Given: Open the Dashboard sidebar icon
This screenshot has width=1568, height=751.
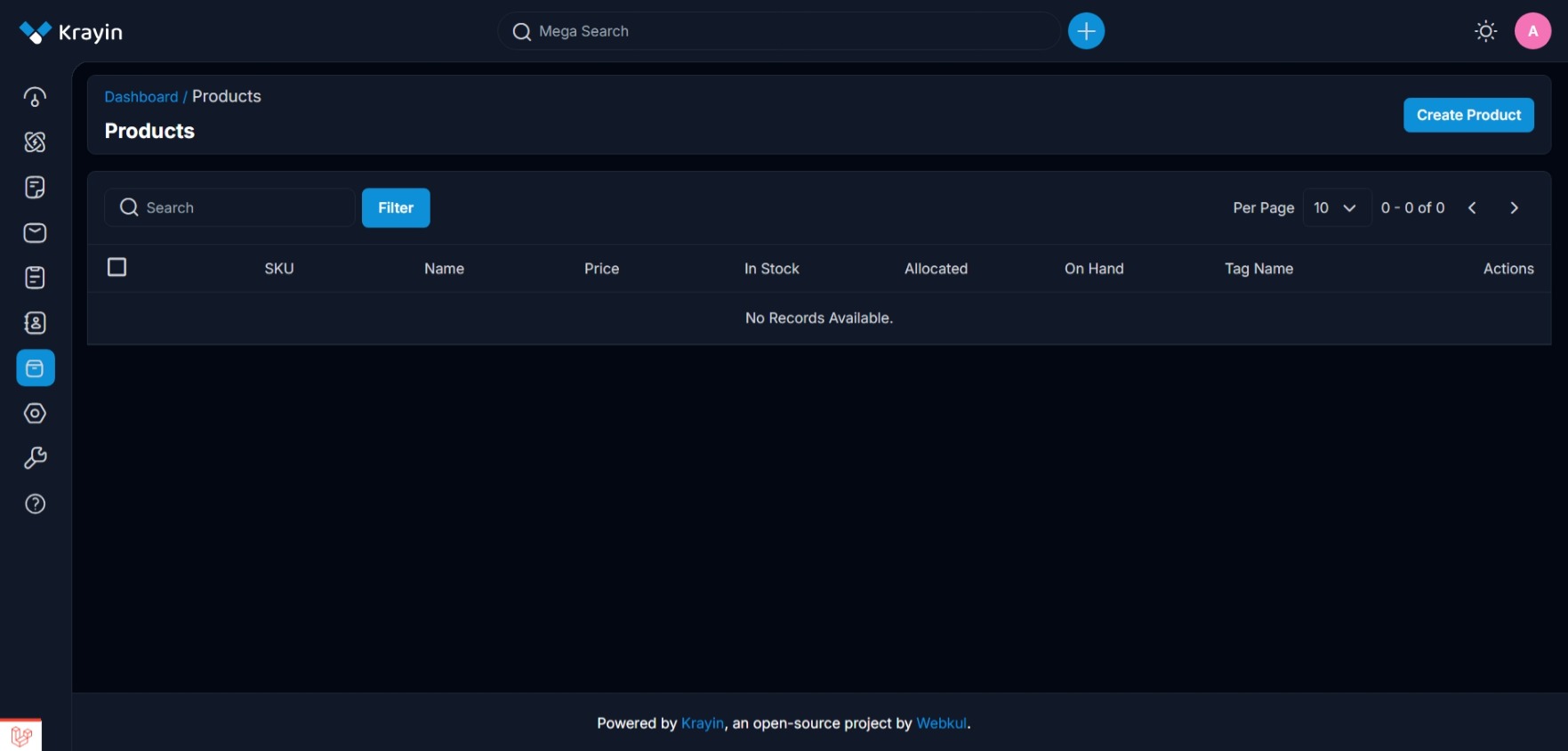Looking at the screenshot, I should tap(35, 97).
